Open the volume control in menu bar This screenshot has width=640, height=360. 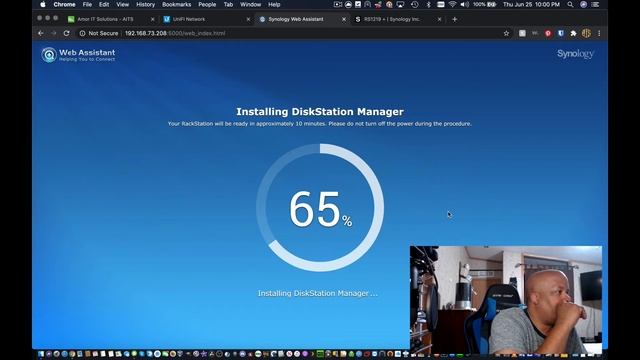pos(464,4)
